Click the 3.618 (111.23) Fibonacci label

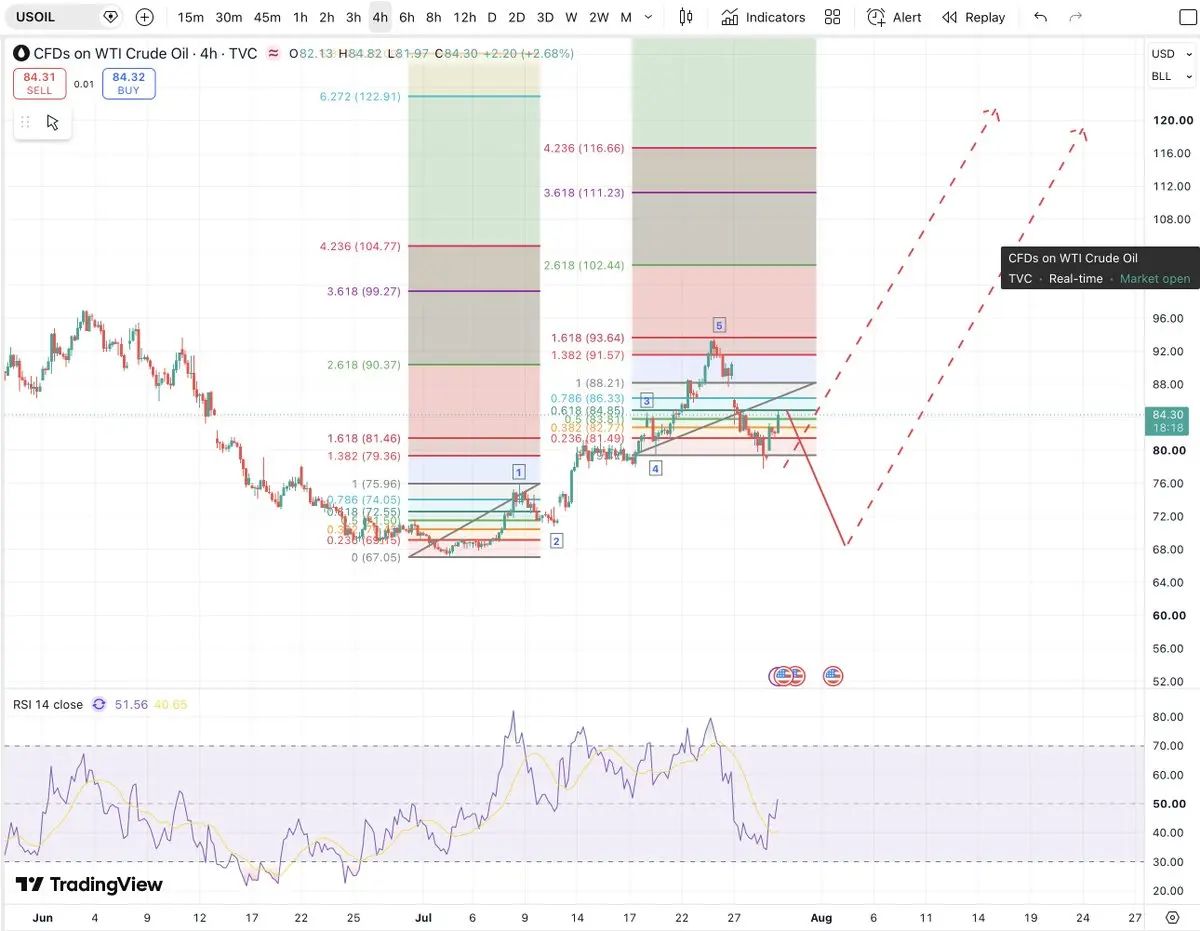(x=584, y=193)
